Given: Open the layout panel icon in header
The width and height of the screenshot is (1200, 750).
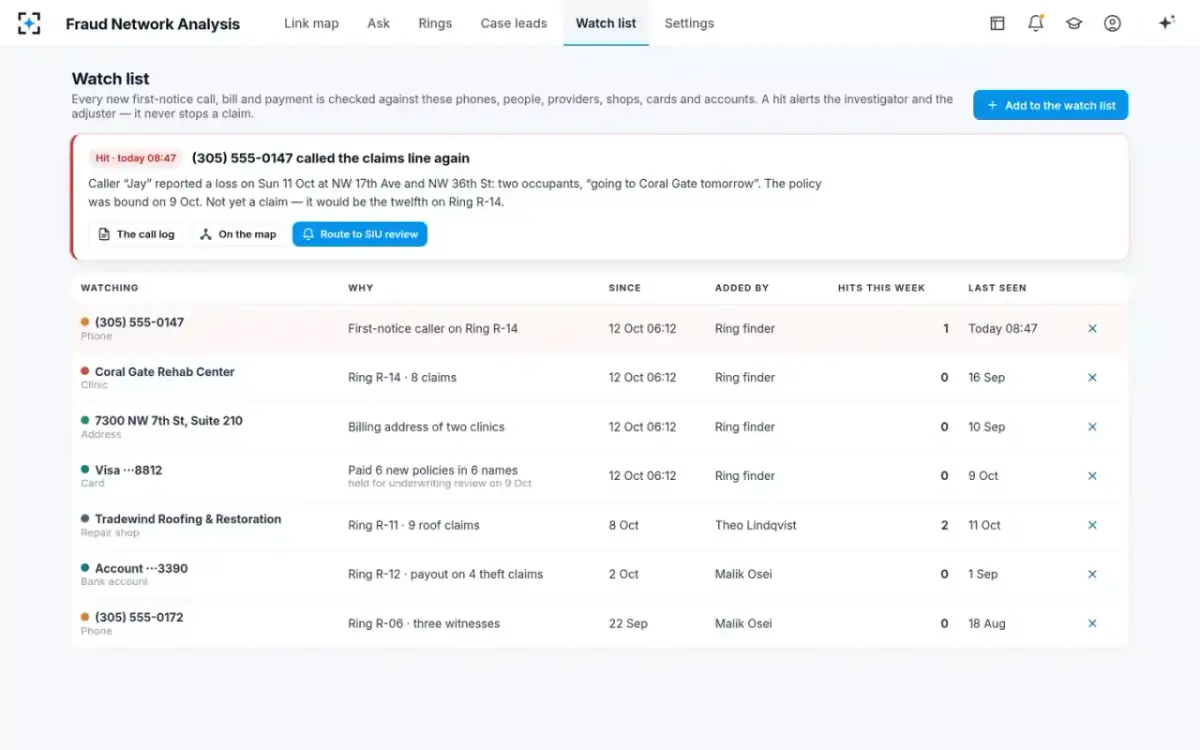Looking at the screenshot, I should click(x=997, y=23).
